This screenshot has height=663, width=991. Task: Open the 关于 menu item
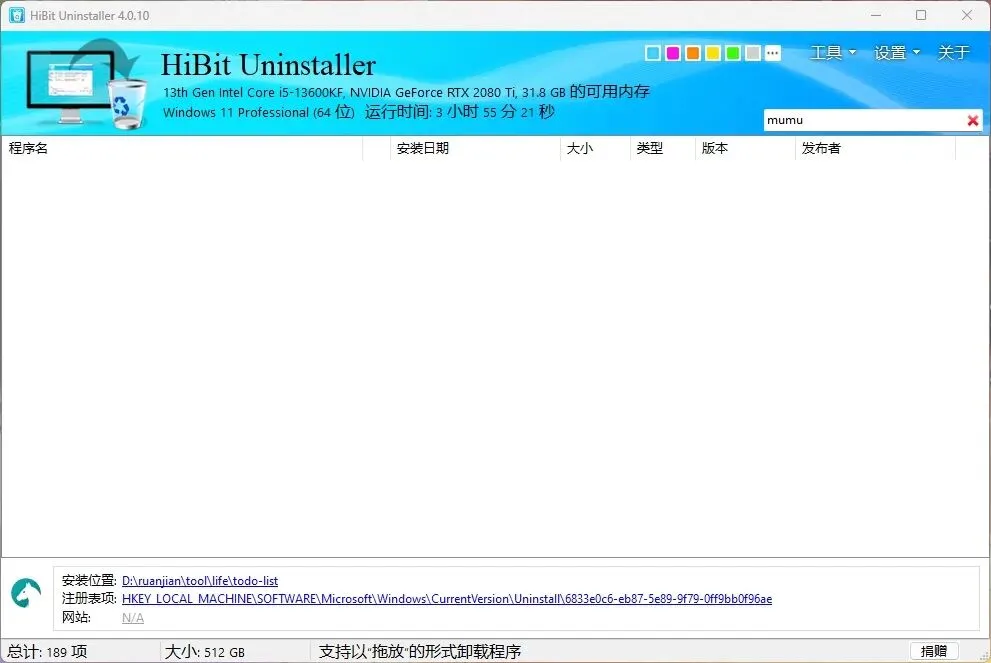click(x=953, y=52)
